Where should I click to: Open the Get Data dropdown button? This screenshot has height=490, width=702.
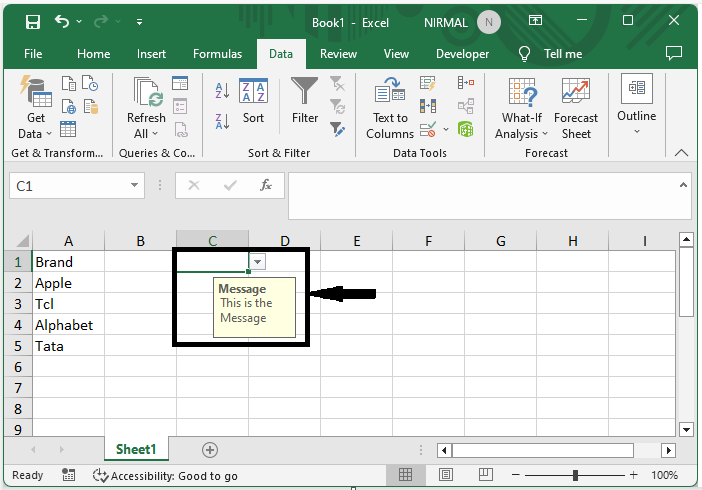tap(35, 107)
